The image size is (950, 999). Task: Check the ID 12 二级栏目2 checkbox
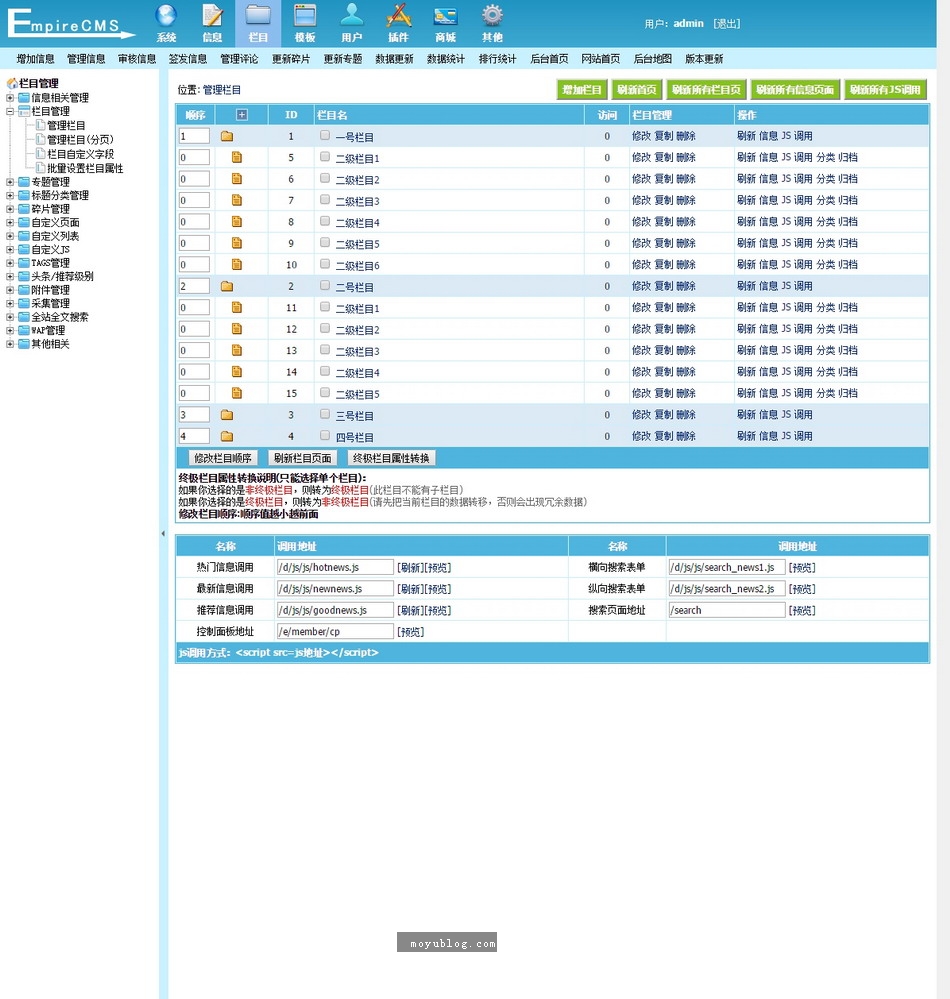pyautogui.click(x=325, y=328)
